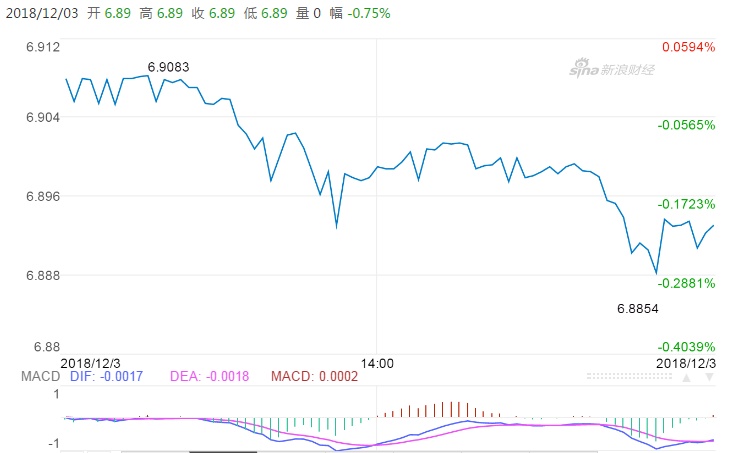Image resolution: width=737 pixels, height=453 pixels.
Task: Click the -0.2881% percentage axis label
Action: pos(688,283)
